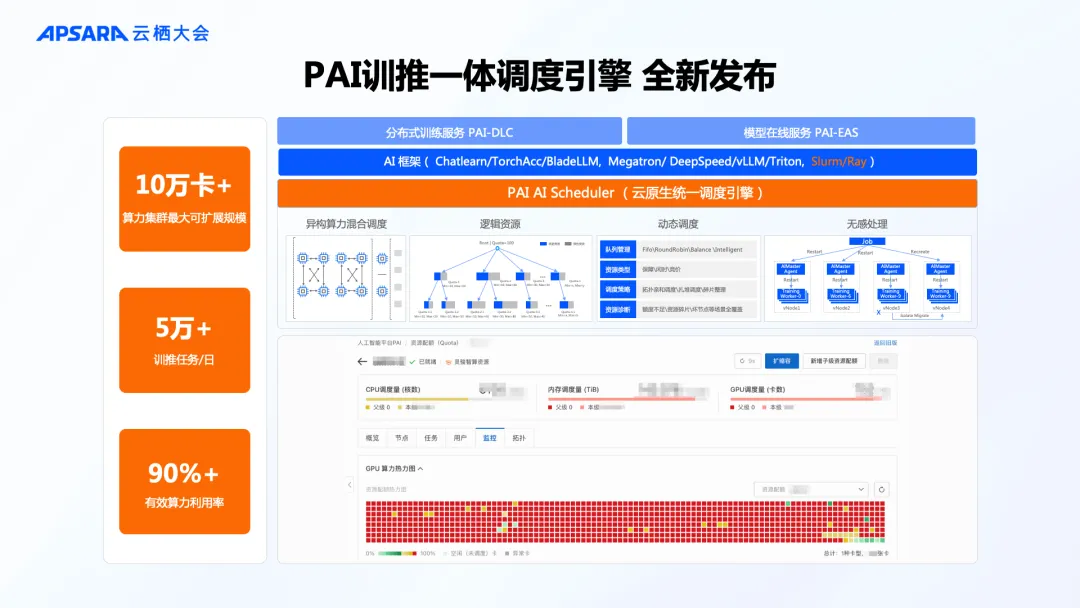The image size is (1080, 608).
Task: Click the AI 框架 blue banner
Action: [x=627, y=163]
